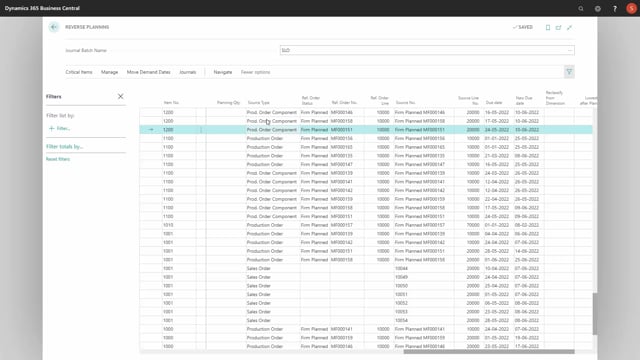This screenshot has width=640, height=360.
Task: Close the Filters pane
Action: click(x=120, y=96)
